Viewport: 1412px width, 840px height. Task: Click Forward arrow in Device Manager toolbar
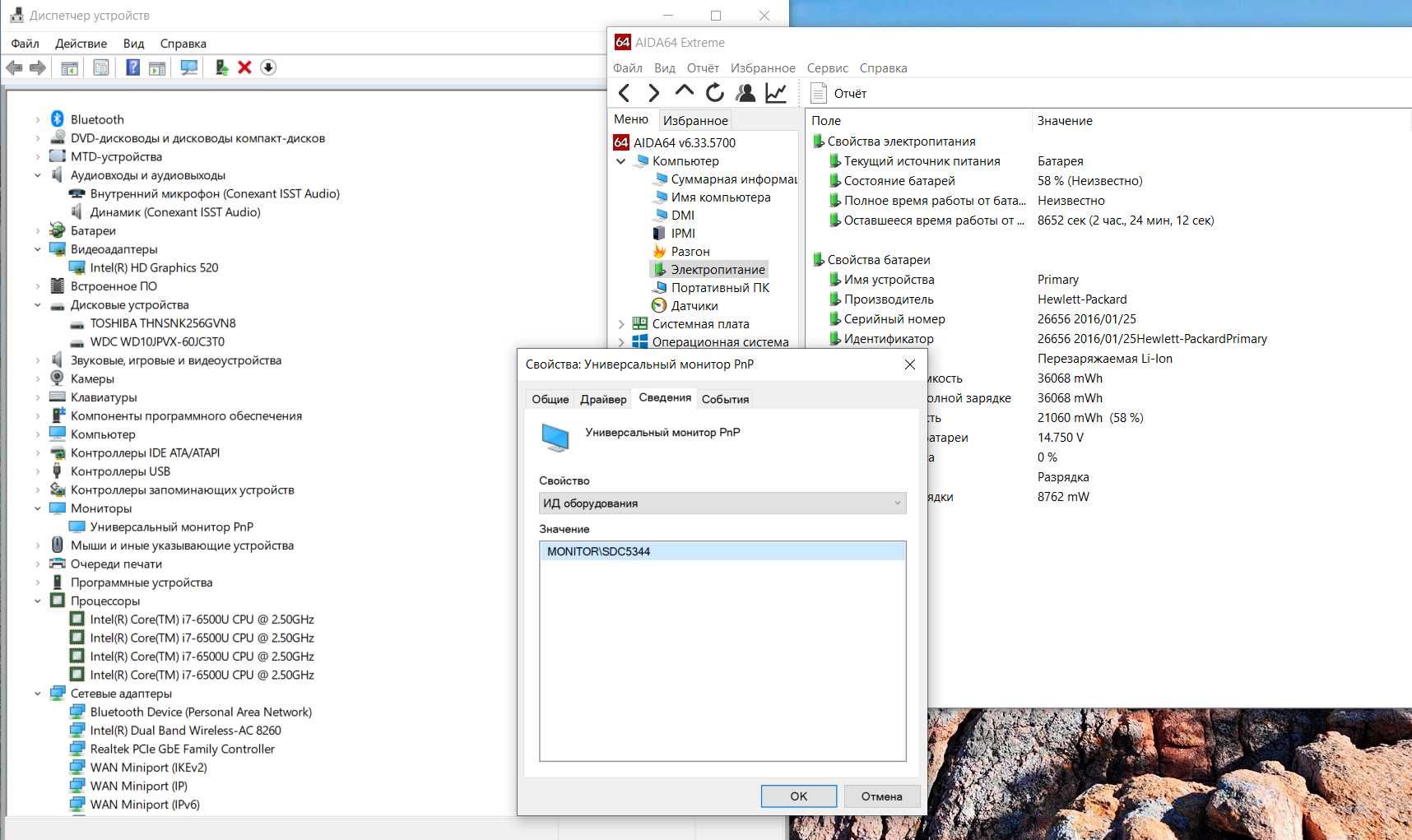(37, 67)
